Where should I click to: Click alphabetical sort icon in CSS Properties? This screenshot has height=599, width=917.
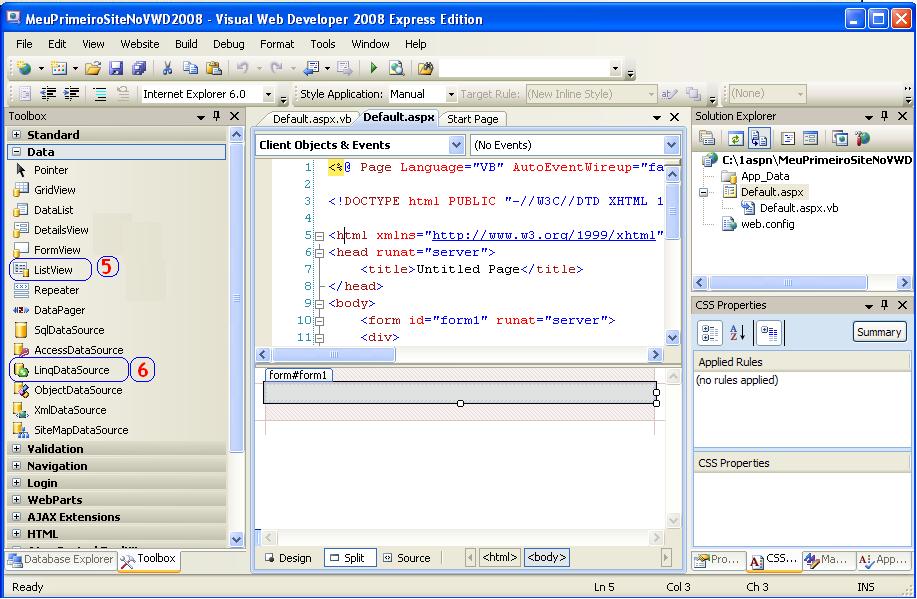click(x=737, y=333)
